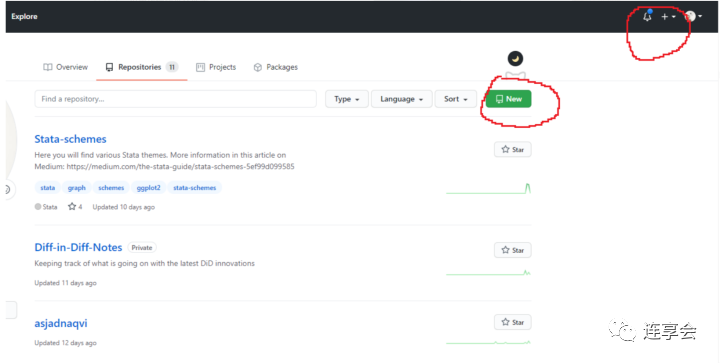720x363 pixels.
Task: Star the Stata-schemes repository
Action: 512,150
